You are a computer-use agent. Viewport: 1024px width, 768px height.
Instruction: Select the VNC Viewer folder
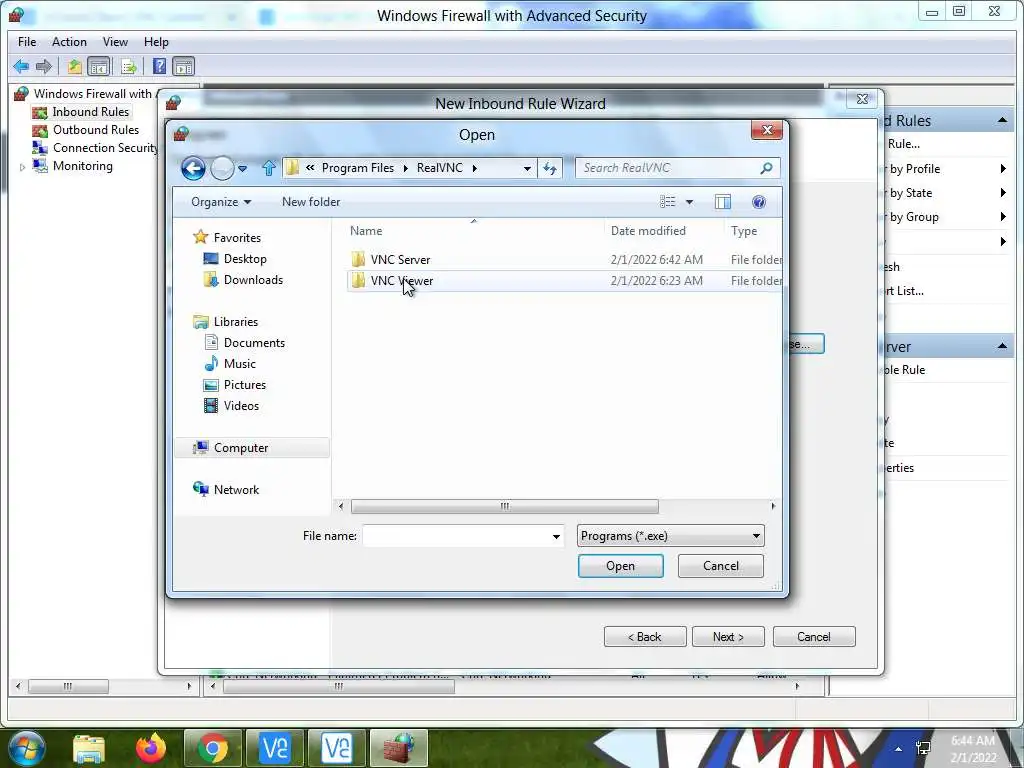coord(564,281)
